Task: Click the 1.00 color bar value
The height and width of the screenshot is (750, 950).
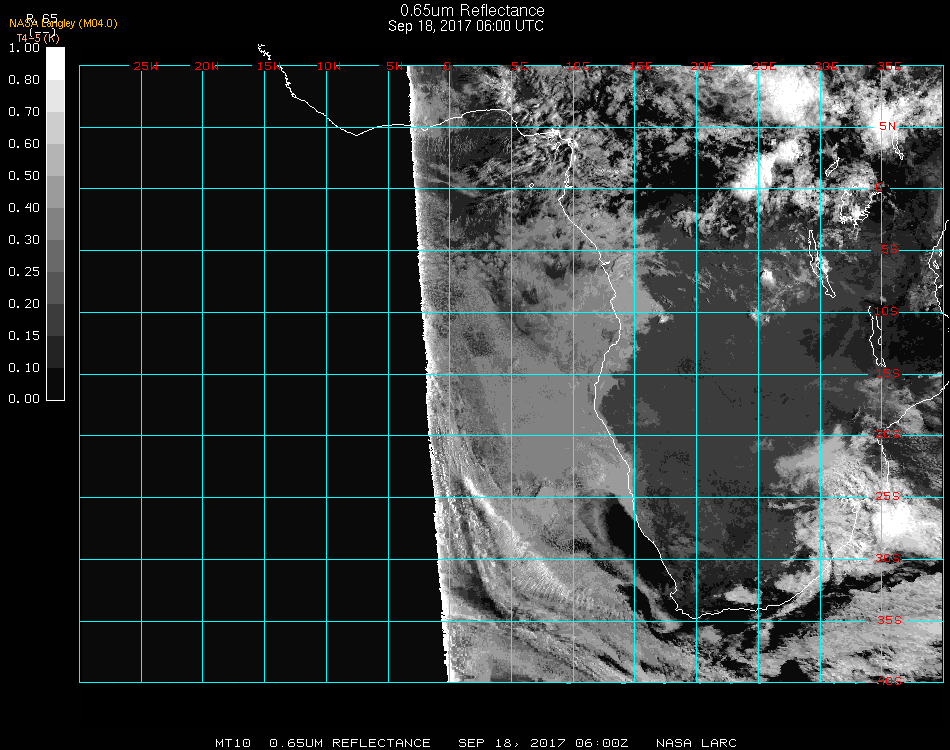Action: (x=24, y=48)
